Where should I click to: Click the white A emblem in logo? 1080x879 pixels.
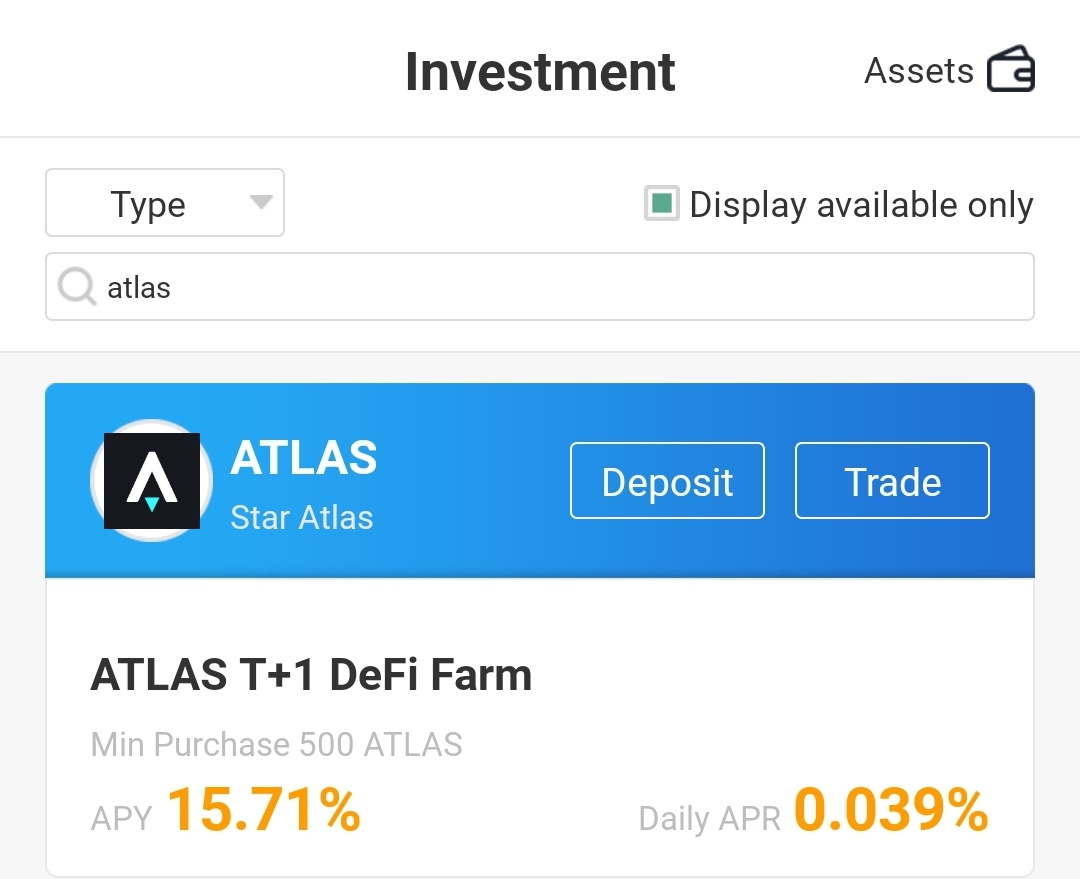tap(152, 477)
